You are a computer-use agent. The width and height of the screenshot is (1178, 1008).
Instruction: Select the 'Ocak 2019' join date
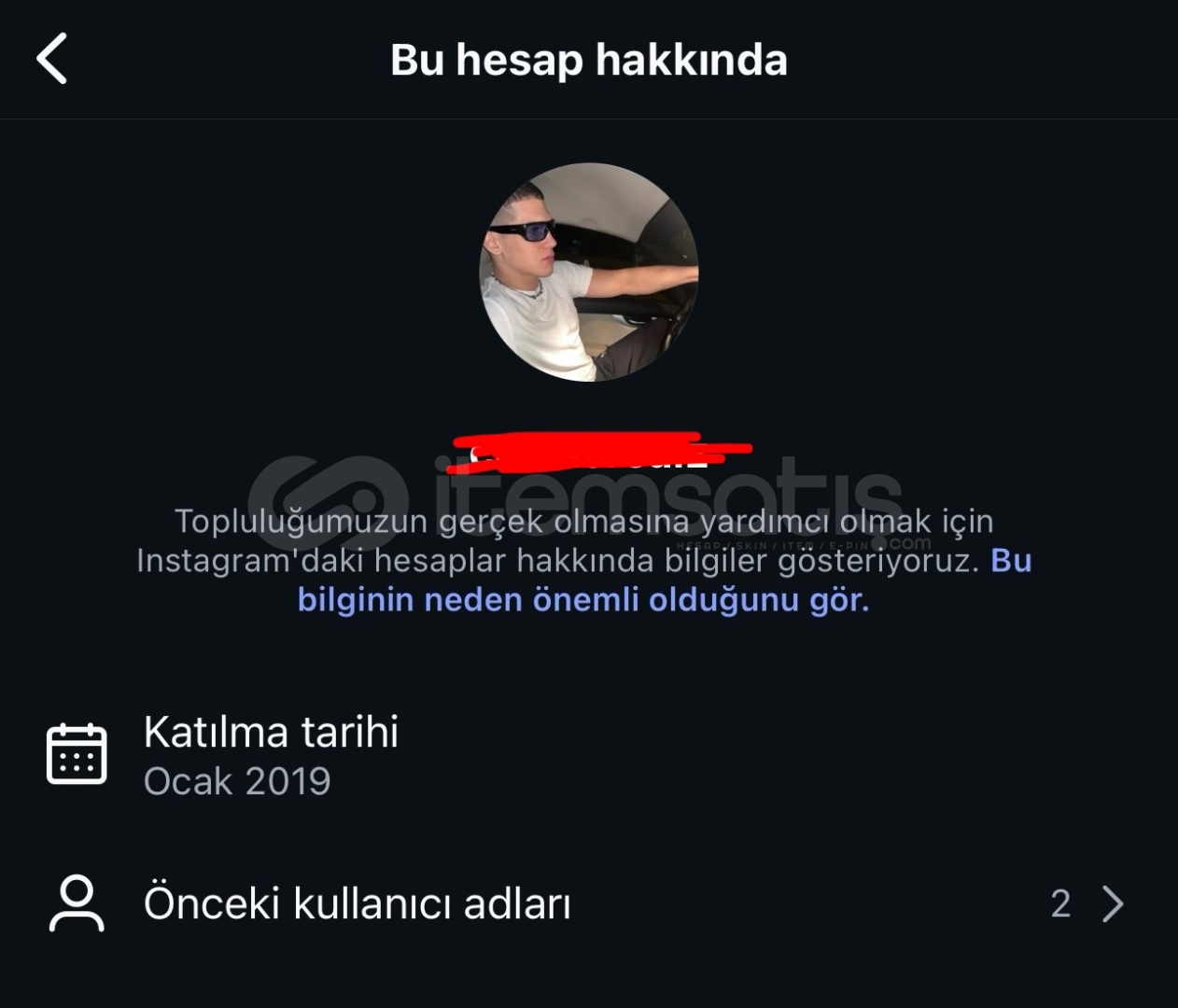click(x=237, y=781)
